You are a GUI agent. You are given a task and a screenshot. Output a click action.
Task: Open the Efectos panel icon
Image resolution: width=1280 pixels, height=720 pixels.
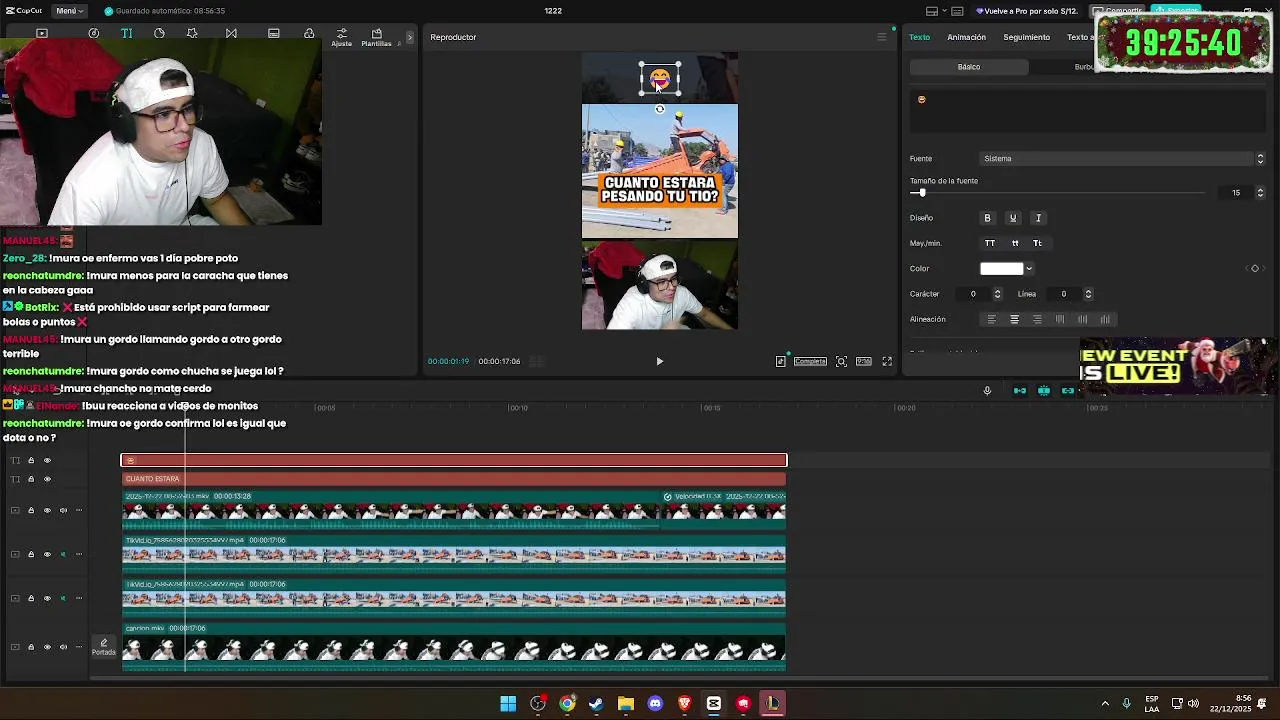click(192, 34)
